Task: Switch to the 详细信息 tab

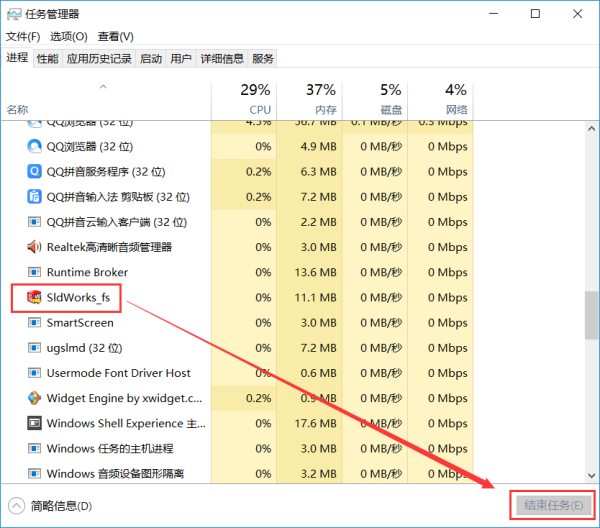Action: click(x=222, y=59)
